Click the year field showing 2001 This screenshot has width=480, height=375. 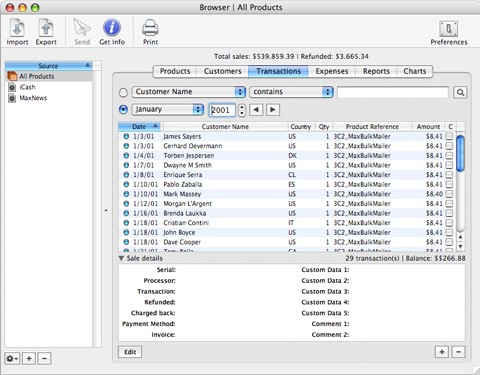(x=222, y=110)
